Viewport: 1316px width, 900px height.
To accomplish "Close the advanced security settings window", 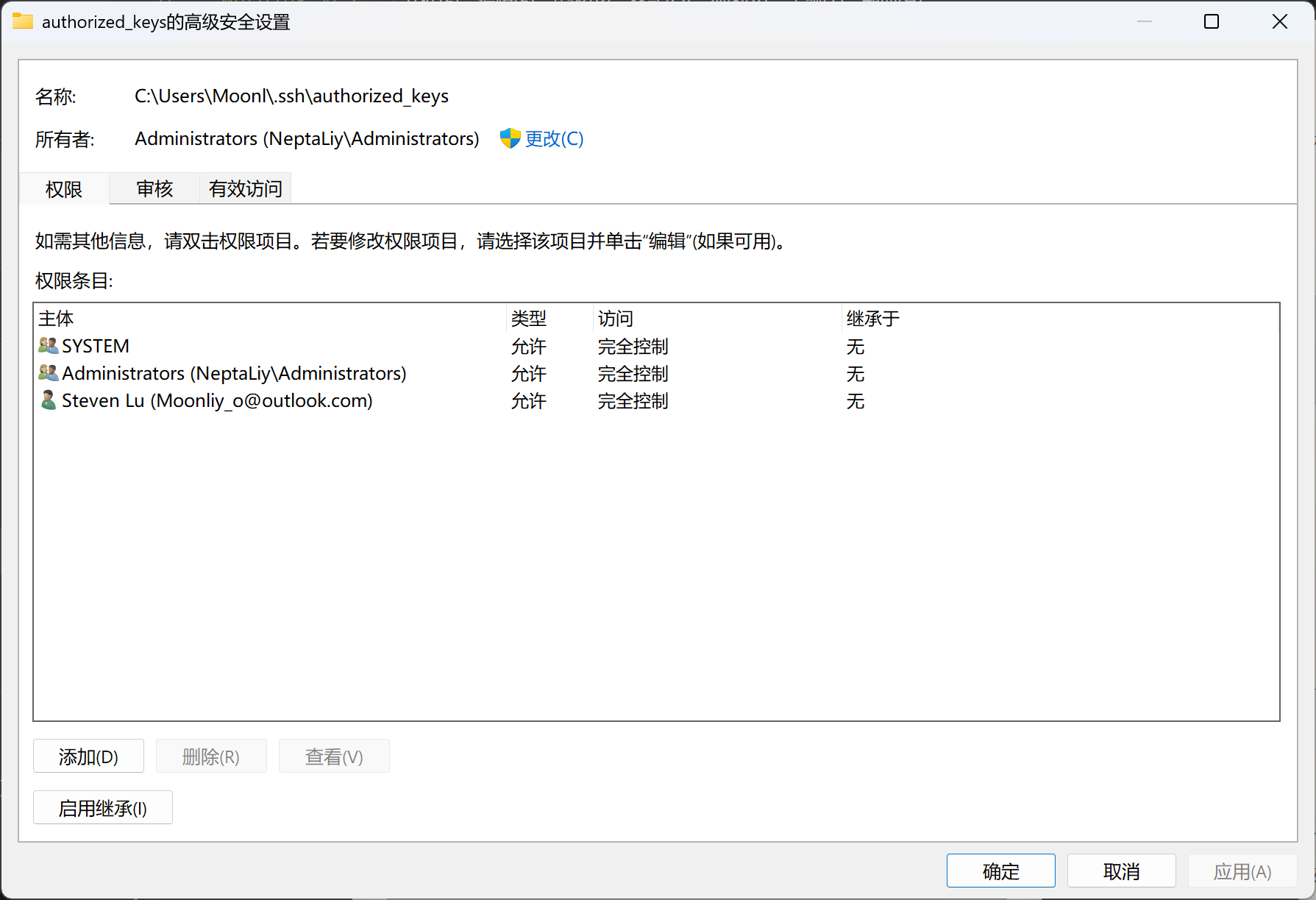I will tap(1280, 22).
